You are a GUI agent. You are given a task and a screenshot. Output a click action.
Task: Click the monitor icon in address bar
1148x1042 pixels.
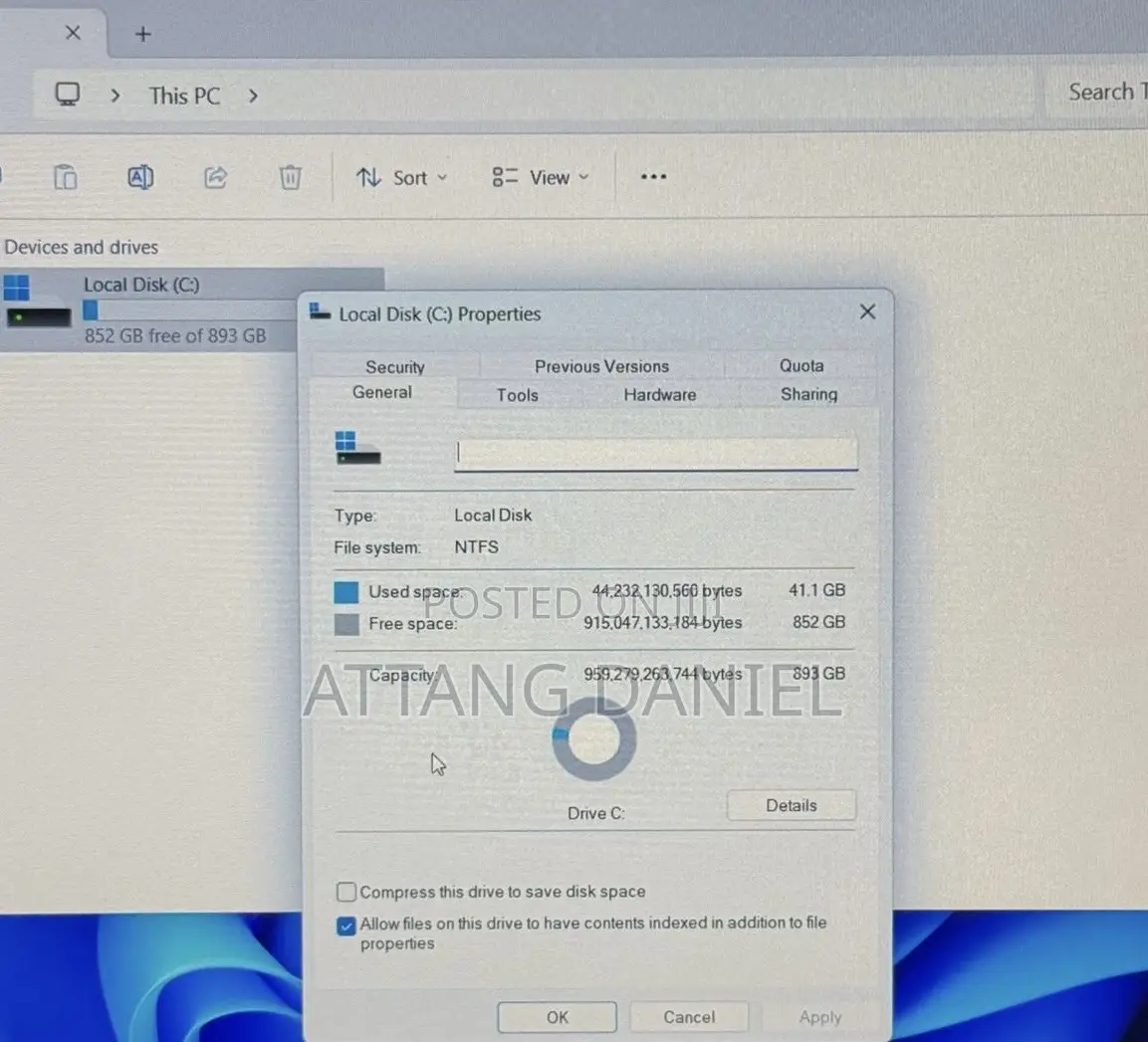(x=68, y=95)
